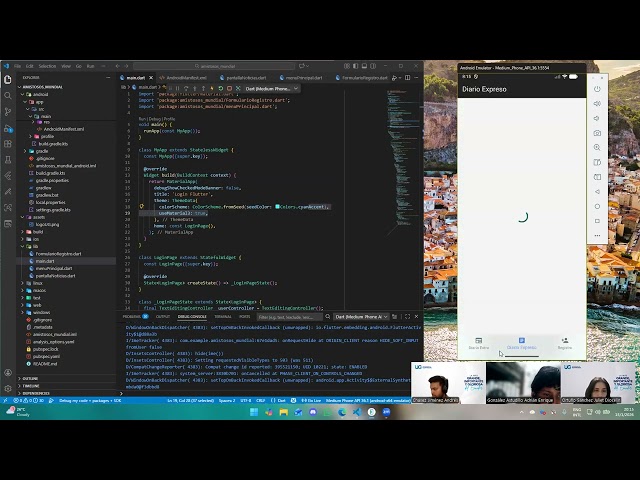
Task: Toggle the primary side bar layout icon
Action: 356,66
